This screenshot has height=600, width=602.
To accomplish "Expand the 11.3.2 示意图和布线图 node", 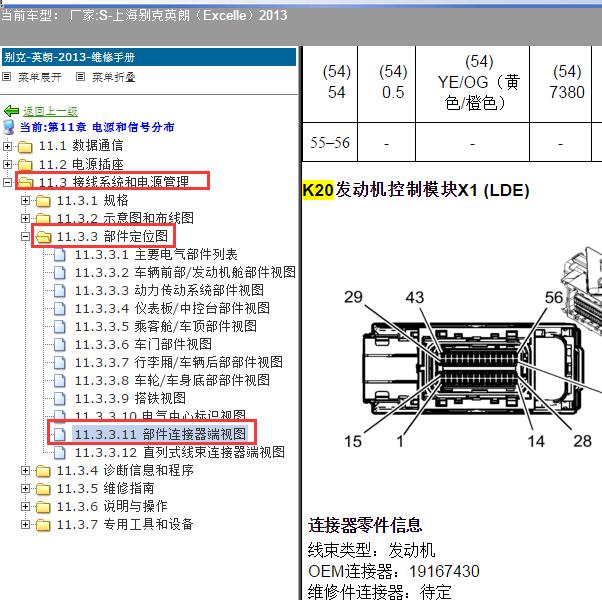I will (x=25, y=218).
